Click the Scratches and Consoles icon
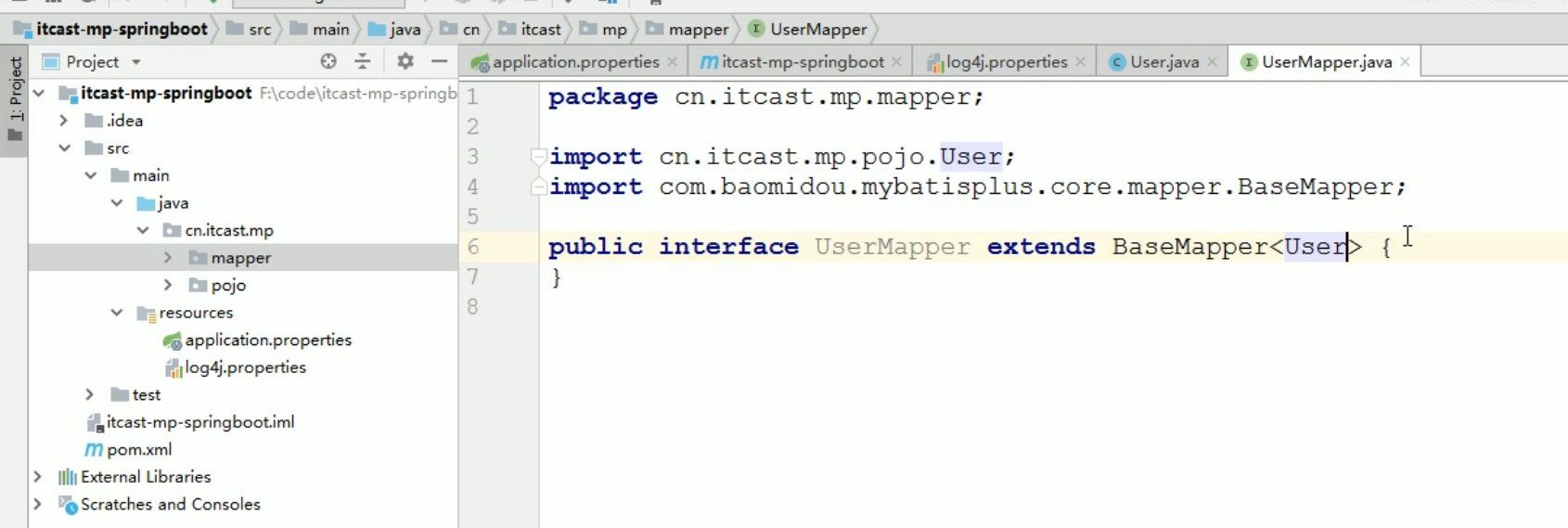 [68, 505]
